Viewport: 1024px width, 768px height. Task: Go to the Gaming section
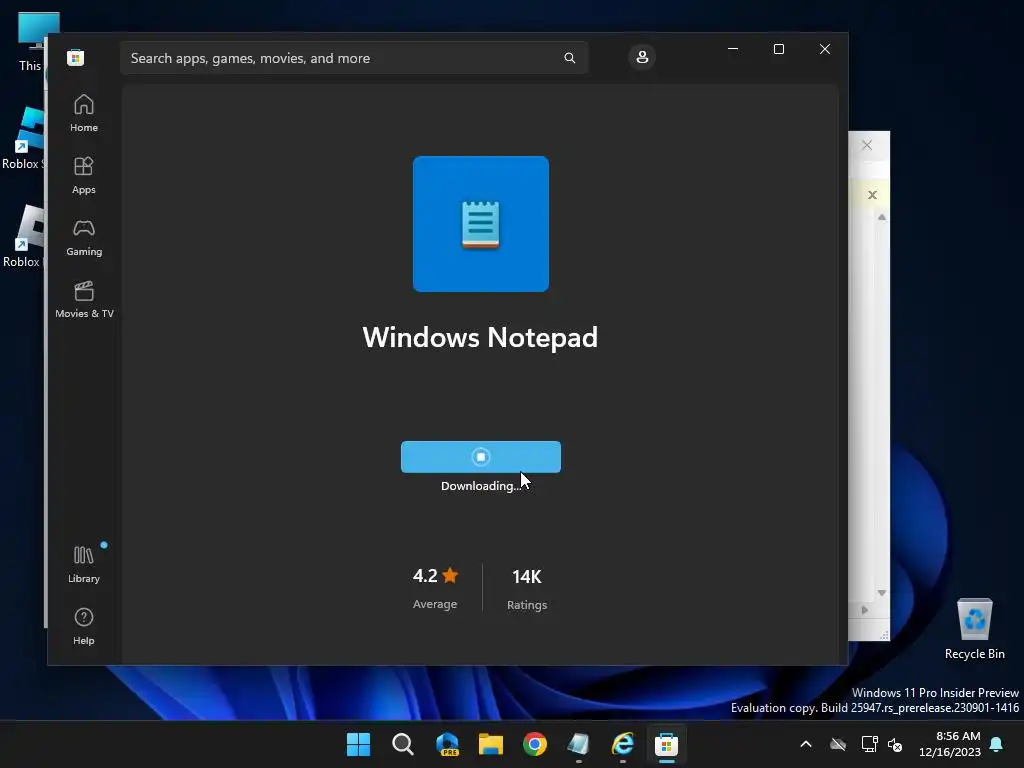coord(84,237)
